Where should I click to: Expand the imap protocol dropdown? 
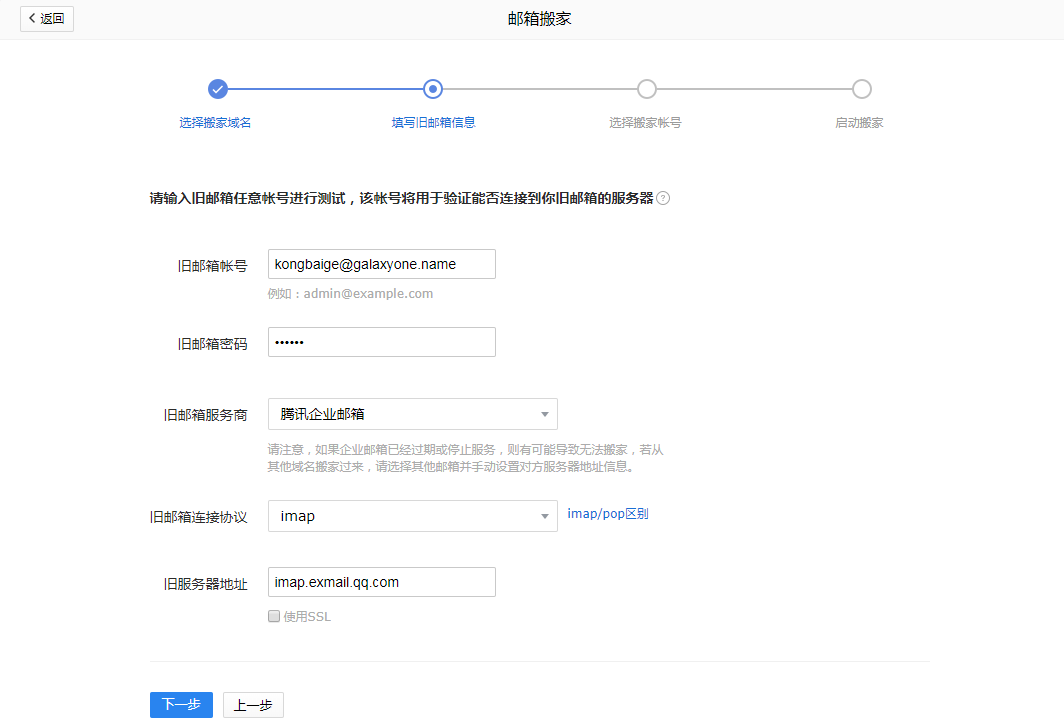(x=412, y=516)
